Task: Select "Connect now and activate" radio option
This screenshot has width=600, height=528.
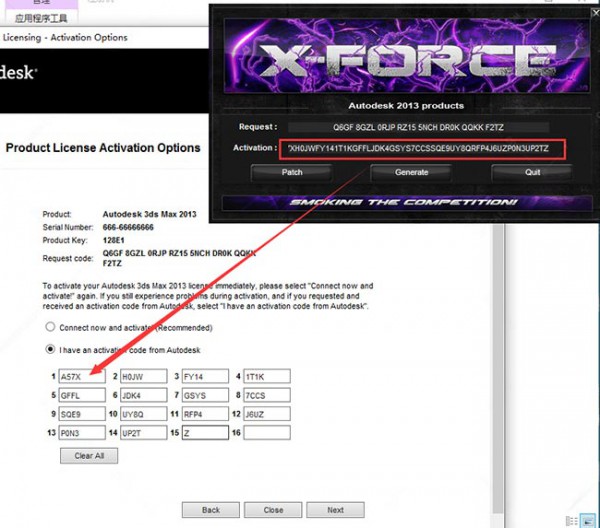Action: click(50, 327)
